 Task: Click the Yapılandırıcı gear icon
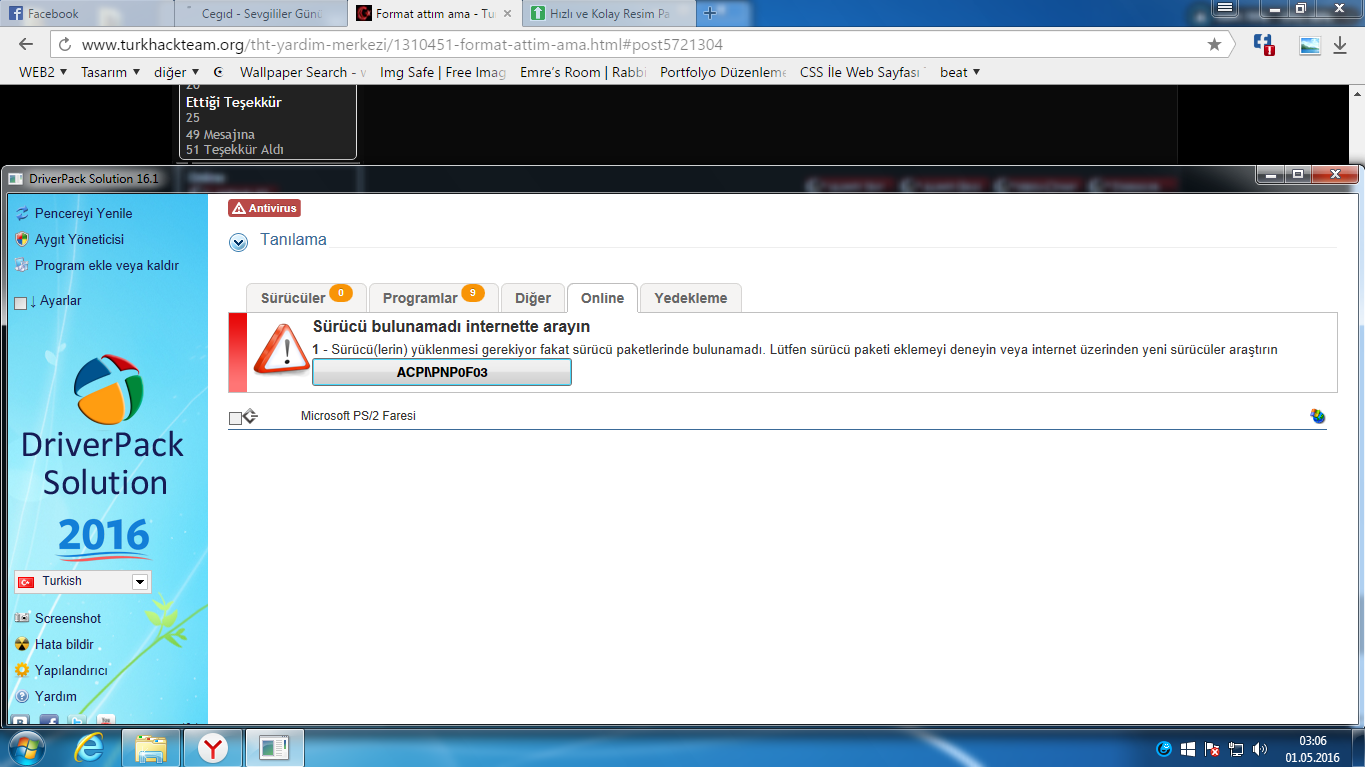pyautogui.click(x=22, y=670)
